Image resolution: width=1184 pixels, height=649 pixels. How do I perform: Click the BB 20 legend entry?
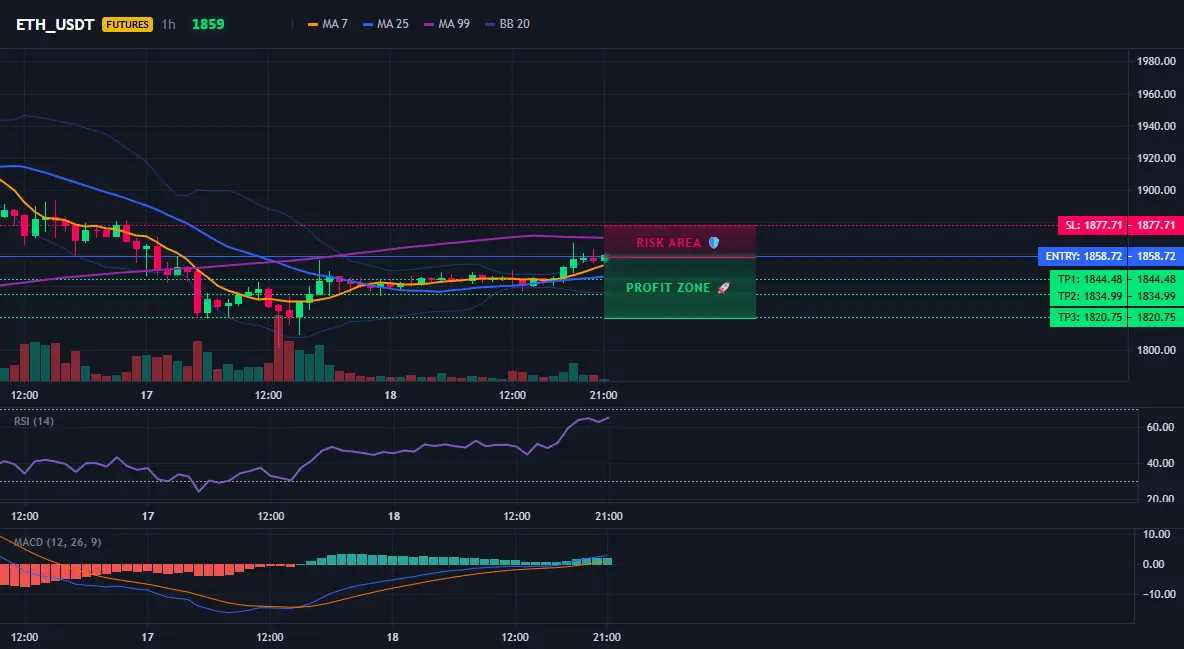click(x=507, y=24)
